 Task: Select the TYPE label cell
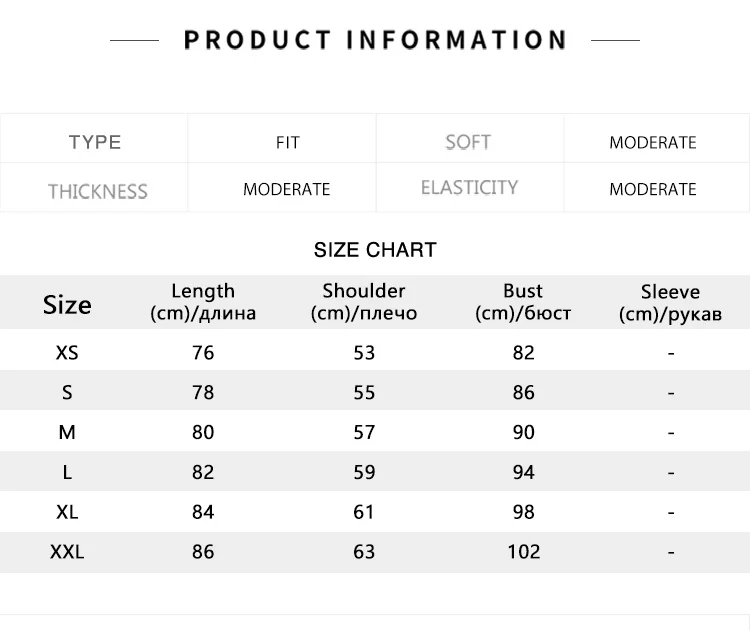95,142
